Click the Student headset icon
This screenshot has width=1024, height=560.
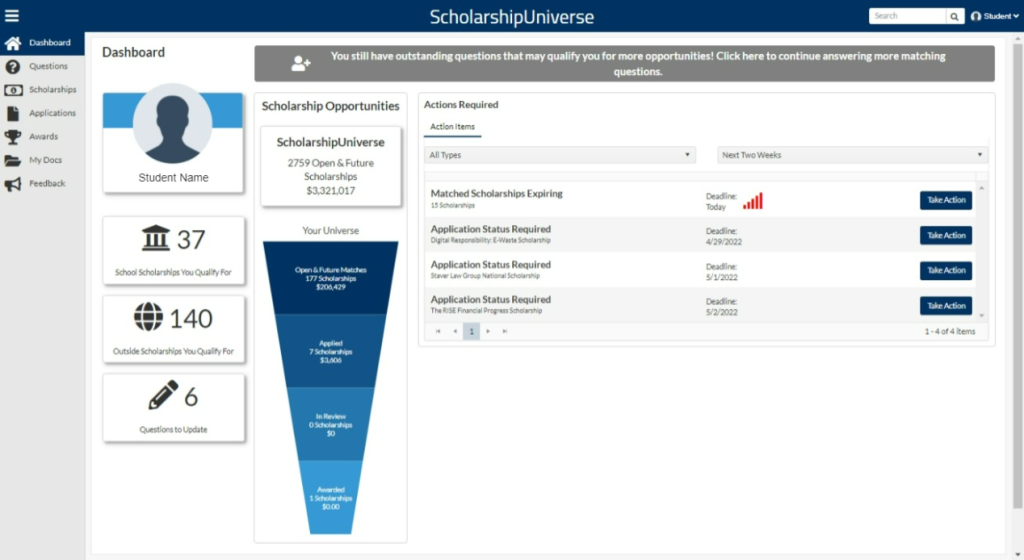click(x=976, y=16)
